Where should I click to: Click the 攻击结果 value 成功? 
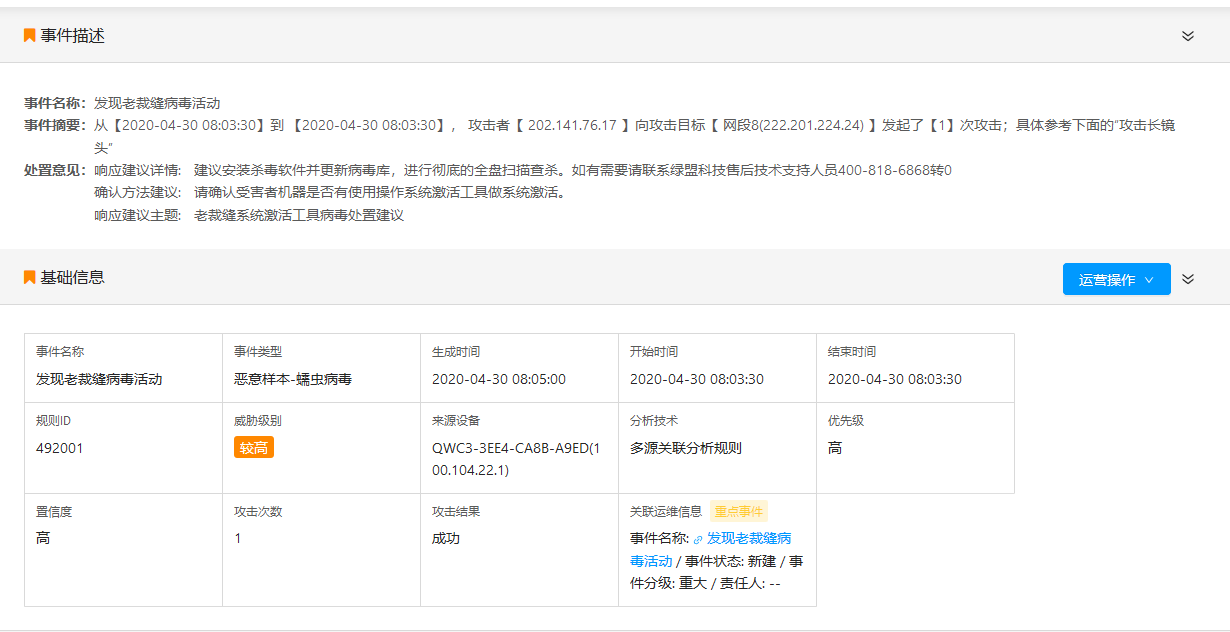pyautogui.click(x=446, y=538)
